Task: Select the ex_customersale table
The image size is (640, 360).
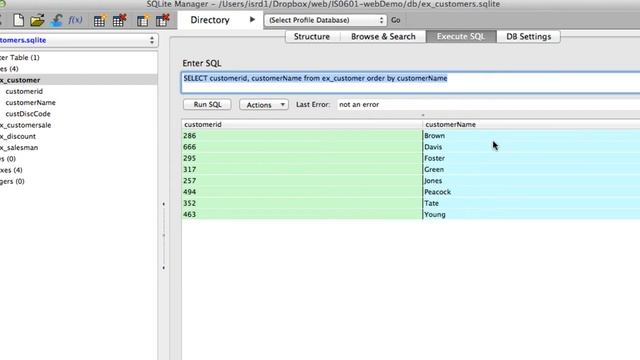Action: coord(26,125)
